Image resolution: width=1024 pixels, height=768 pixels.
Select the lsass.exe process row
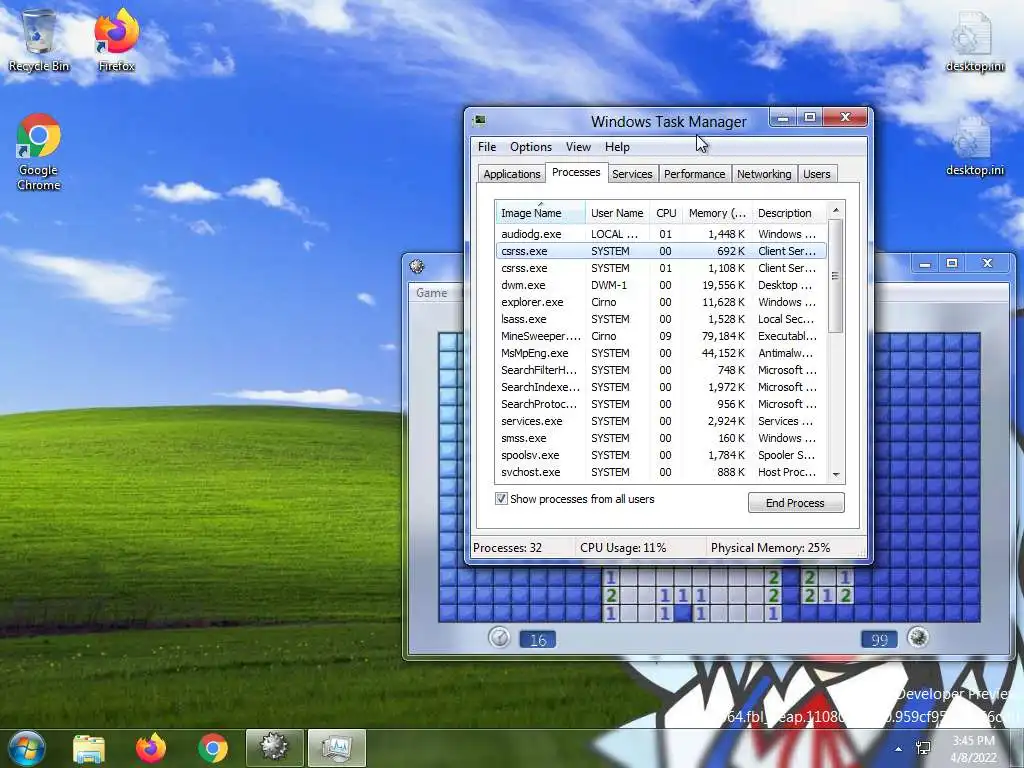660,319
